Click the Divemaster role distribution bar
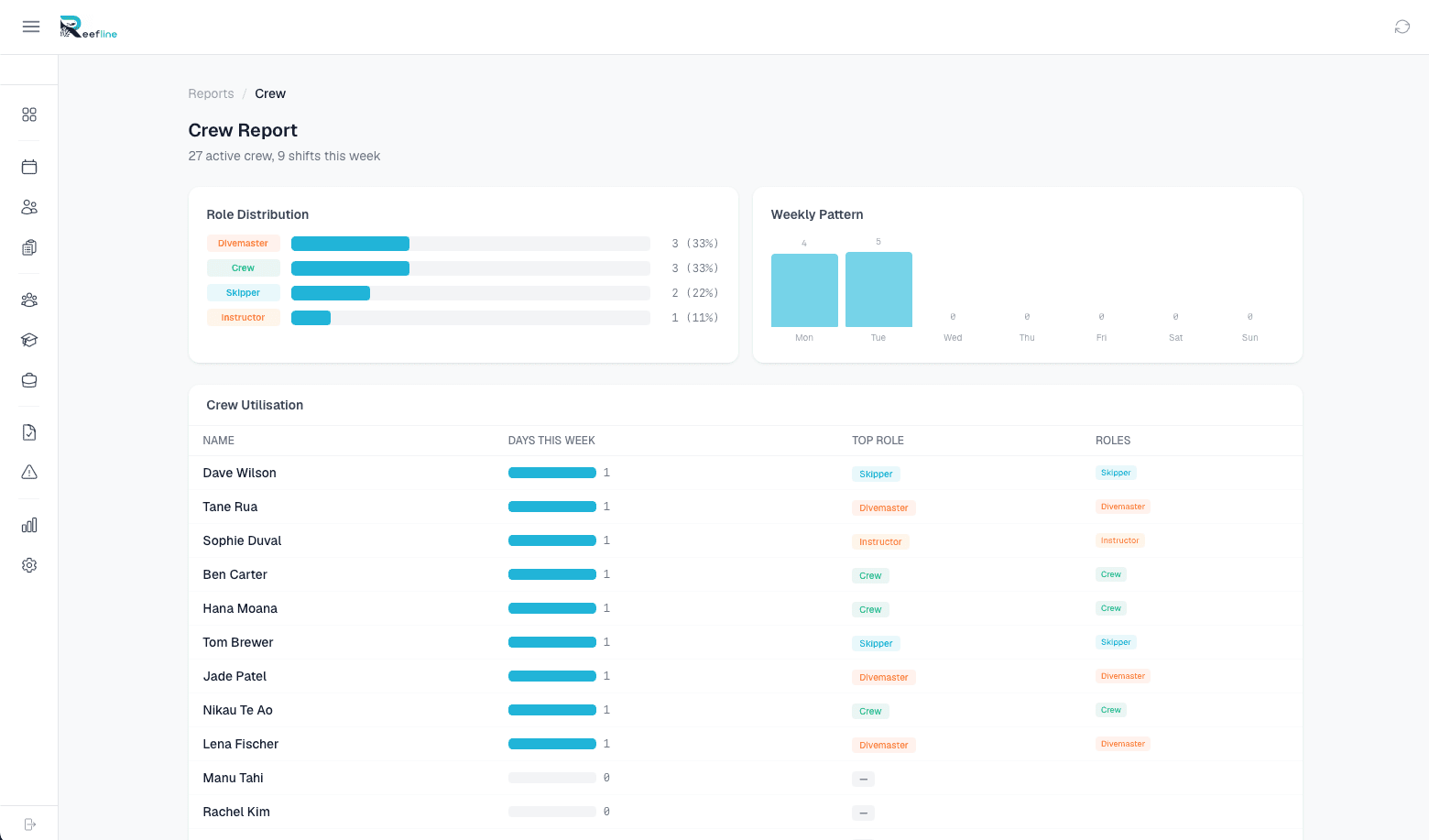This screenshot has width=1429, height=840. [x=471, y=244]
